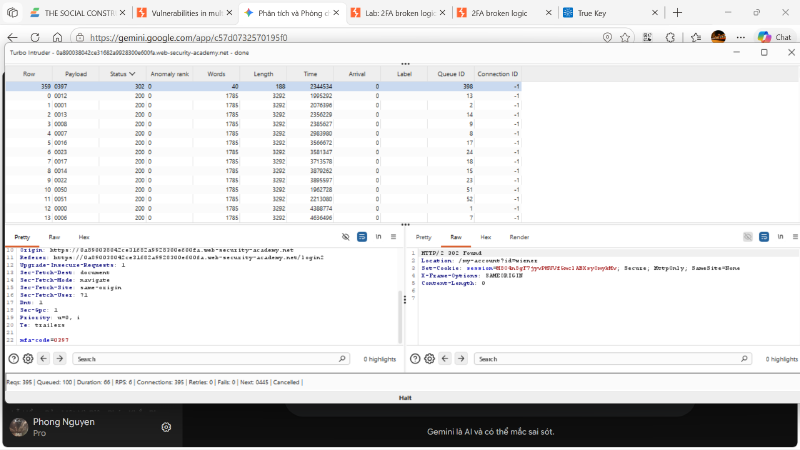
Task: Toggle line wrap icon in response panel
Action: [764, 237]
